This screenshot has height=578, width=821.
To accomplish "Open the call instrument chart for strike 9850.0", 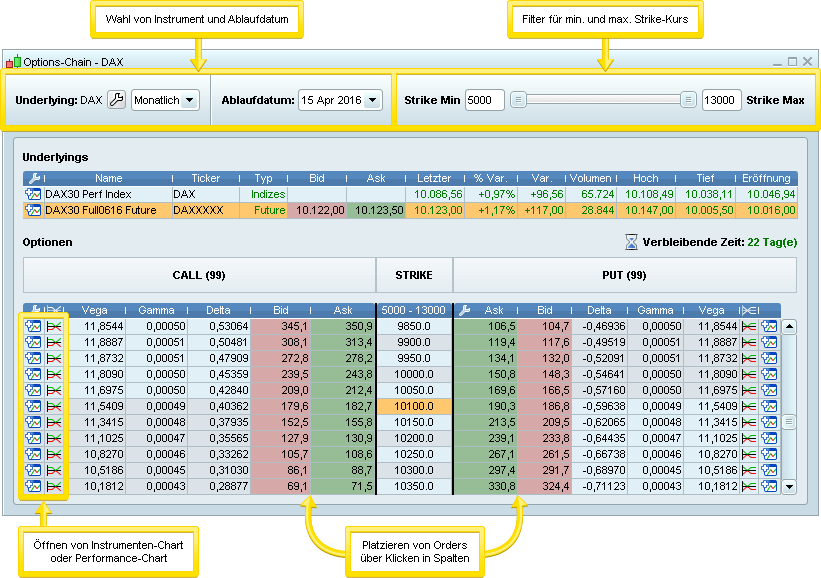I will (x=33, y=326).
